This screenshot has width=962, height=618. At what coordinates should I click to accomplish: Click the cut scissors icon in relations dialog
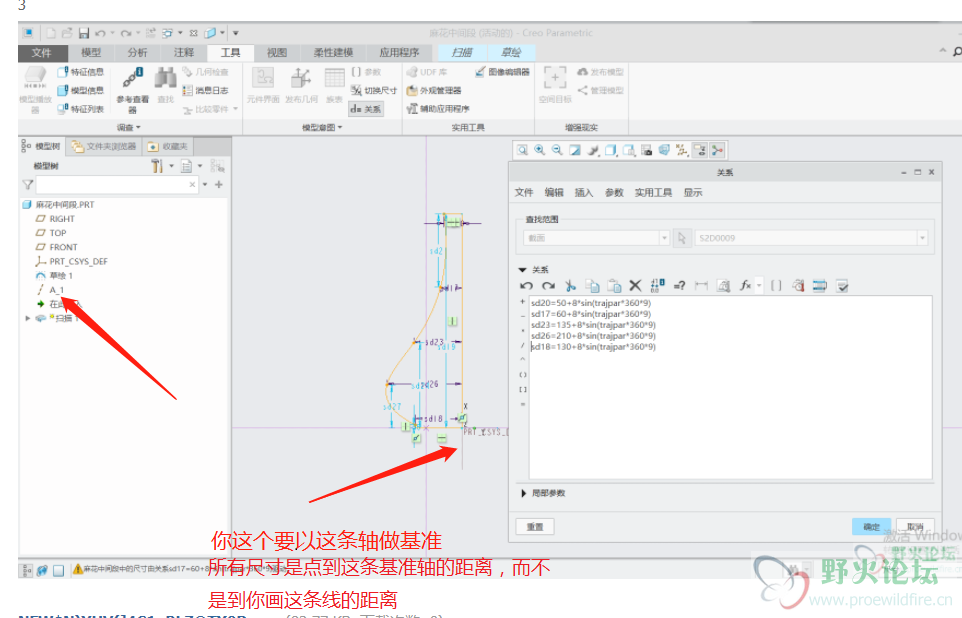point(571,285)
